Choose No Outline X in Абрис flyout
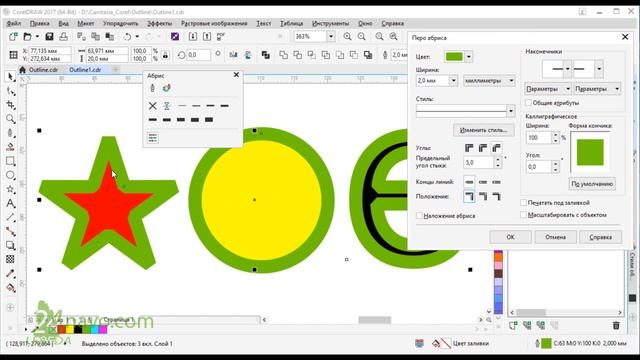Screen dimensions: 640x360 click(153, 106)
